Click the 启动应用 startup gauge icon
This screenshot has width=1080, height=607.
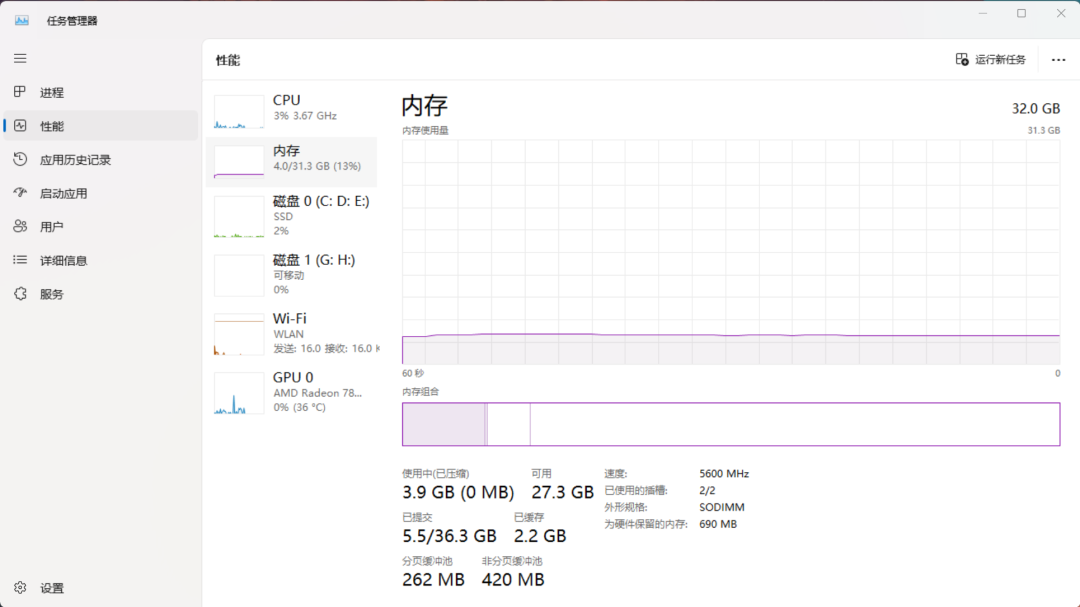pos(20,193)
